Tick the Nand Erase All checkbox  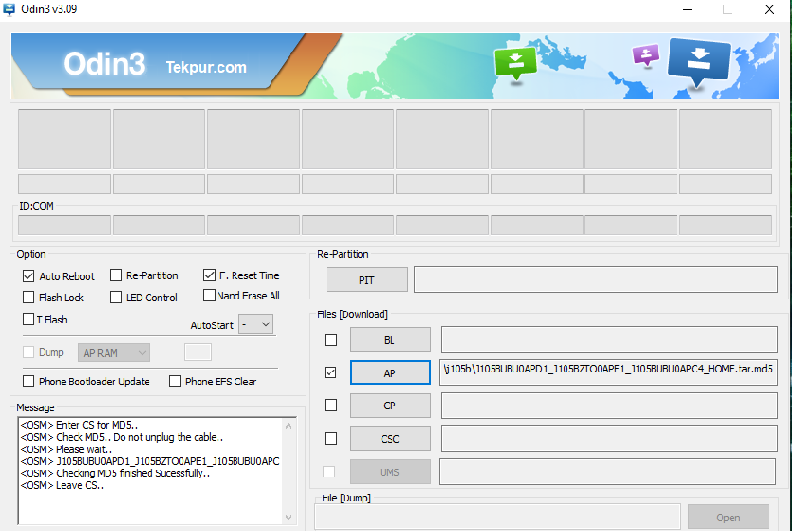pyautogui.click(x=209, y=295)
